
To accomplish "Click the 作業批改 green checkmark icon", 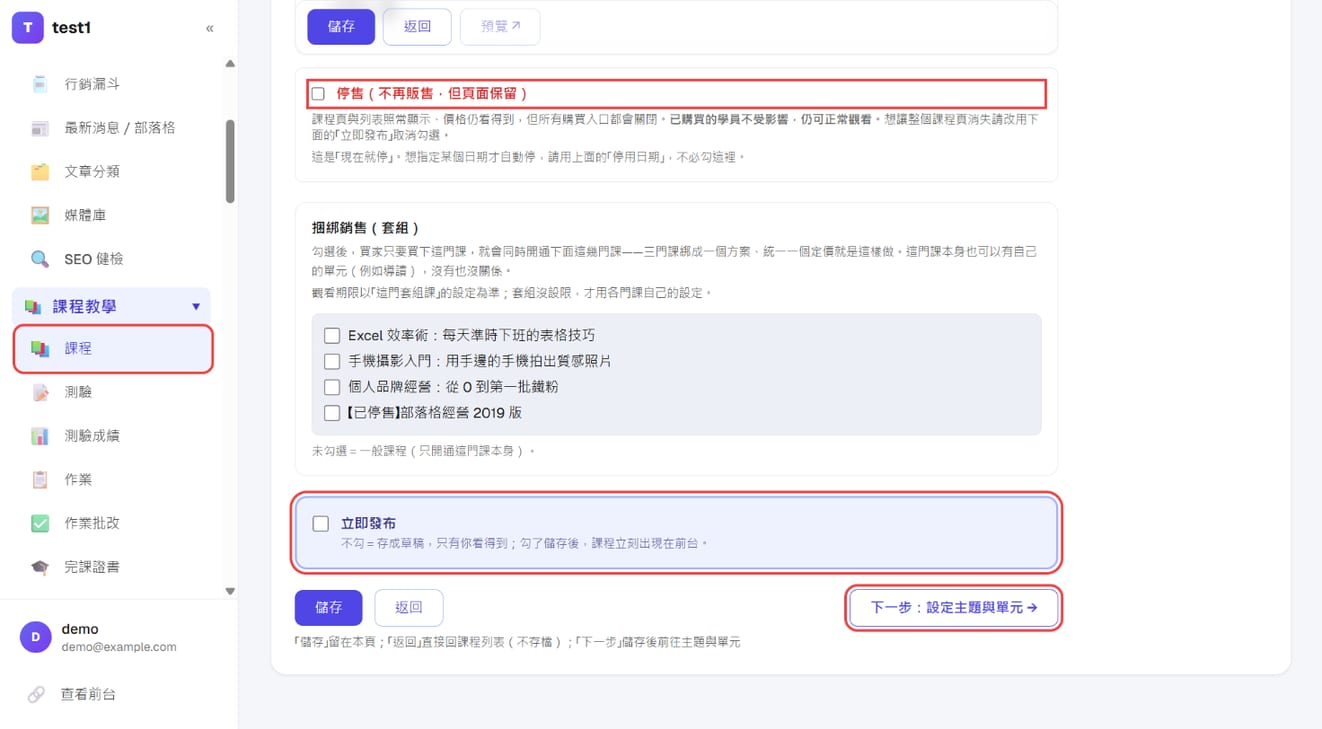I will [40, 523].
